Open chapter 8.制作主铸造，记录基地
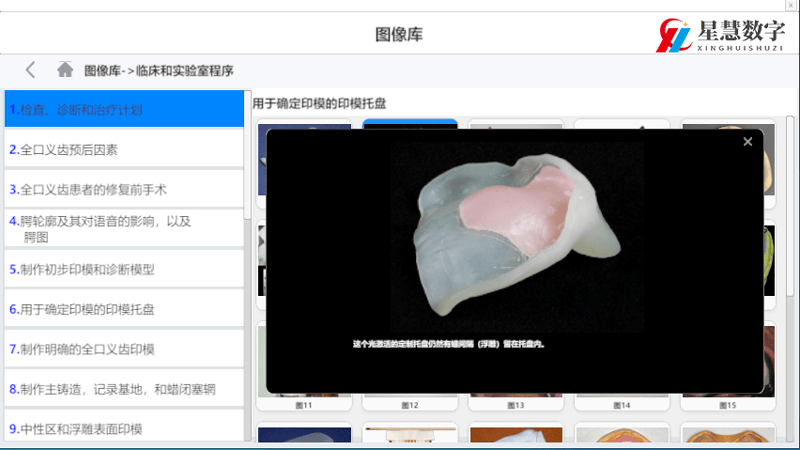This screenshot has height=450, width=800. click(x=124, y=389)
